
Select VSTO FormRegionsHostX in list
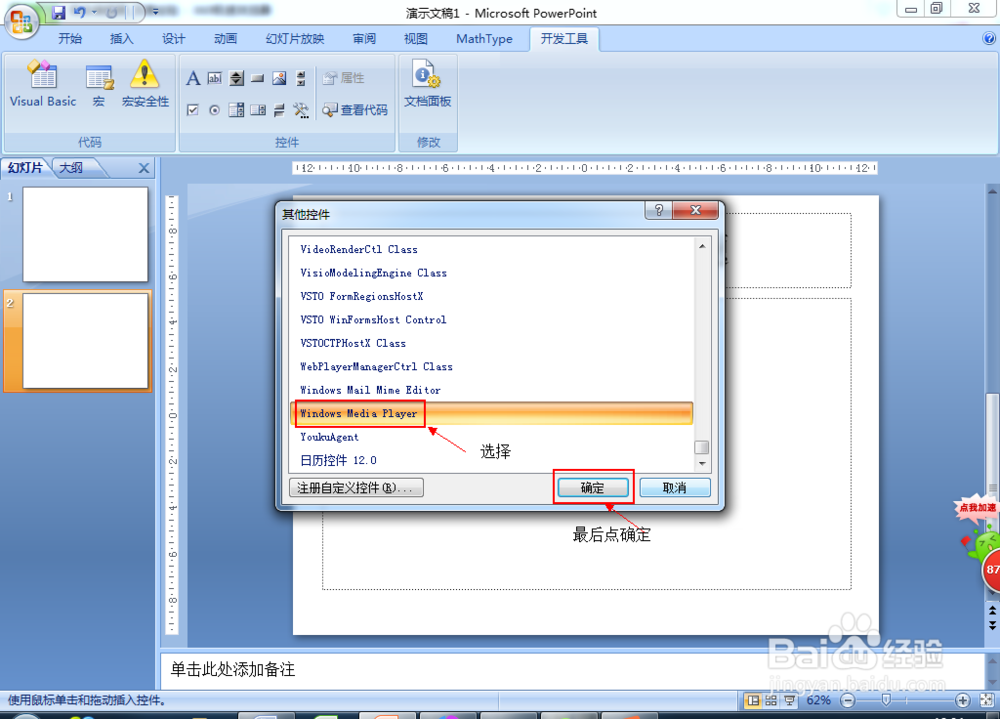click(x=492, y=297)
